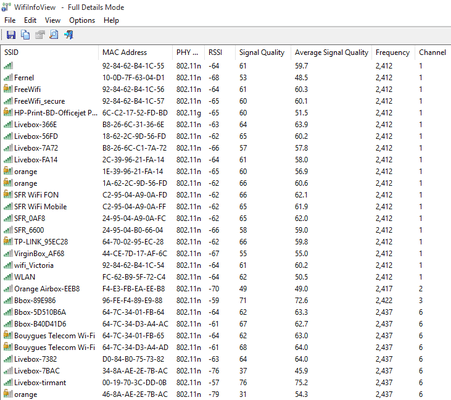
Task: Open the Help menu
Action: point(111,20)
